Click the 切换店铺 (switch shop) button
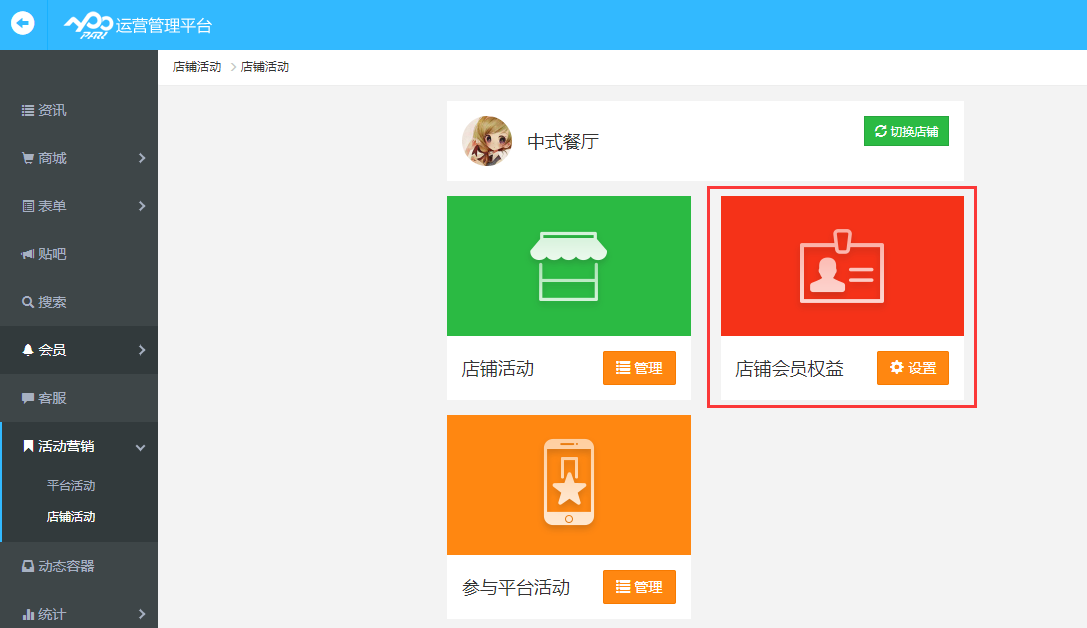This screenshot has width=1087, height=628. [x=906, y=130]
